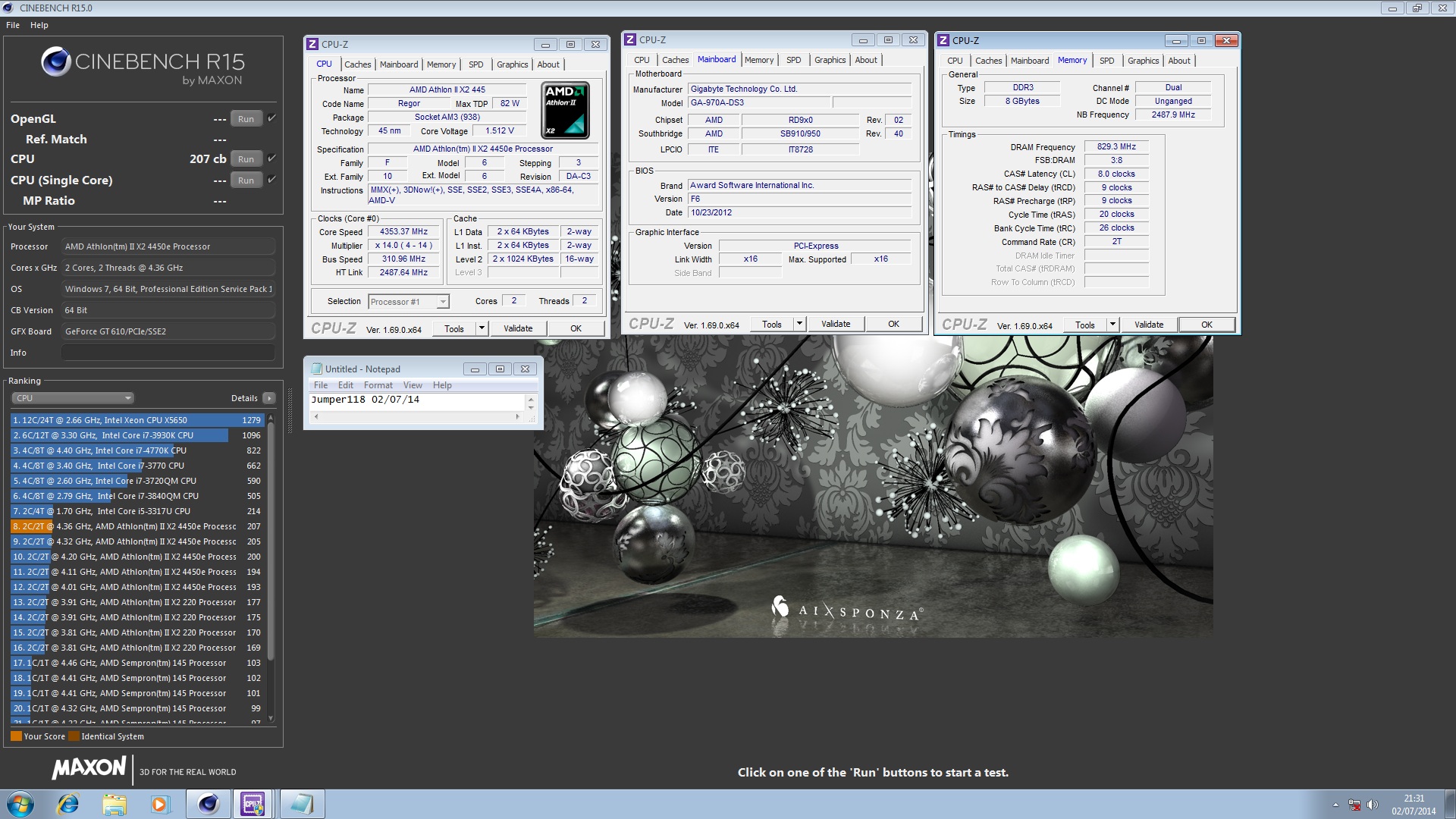Select ranking row Intel Xeon CPU X5650
Image resolution: width=1456 pixels, height=819 pixels.
point(137,419)
